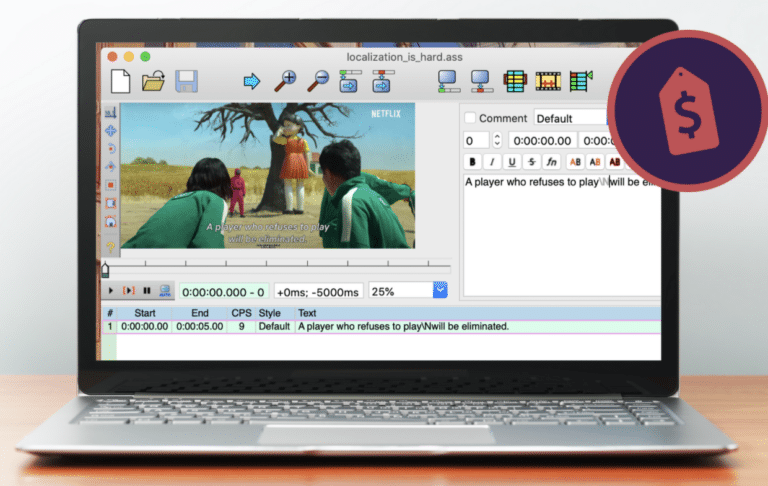Select the vector clip tool
Screen dimensions: 768x486
click(111, 221)
